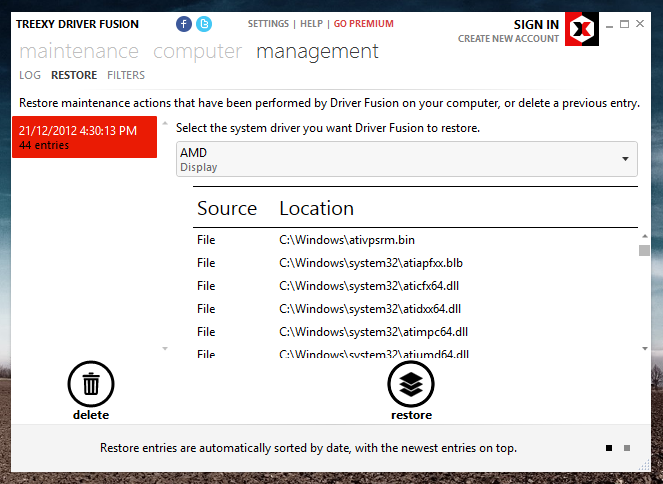Close the Driver Fusion window
The height and width of the screenshot is (484, 663).
640,24
